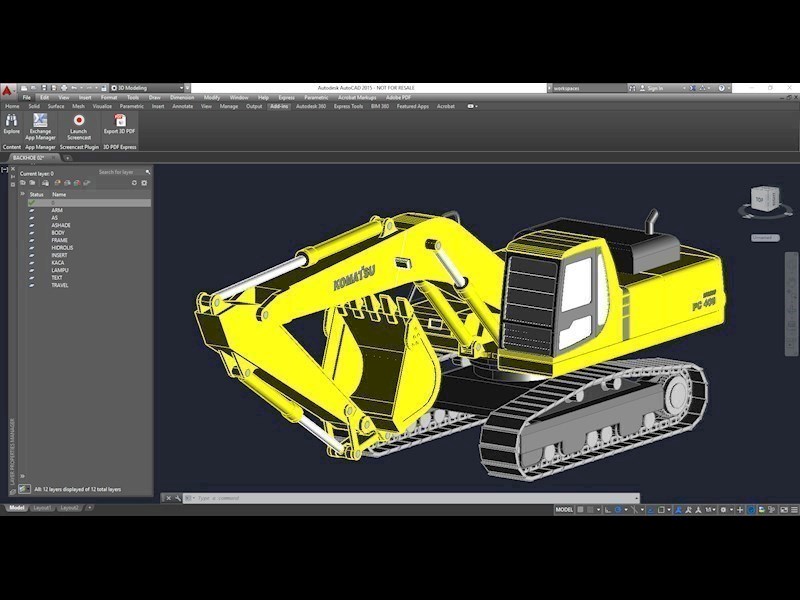
Task: Click the ribbon minimize toggle after Acrobat tab
Action: 470,106
